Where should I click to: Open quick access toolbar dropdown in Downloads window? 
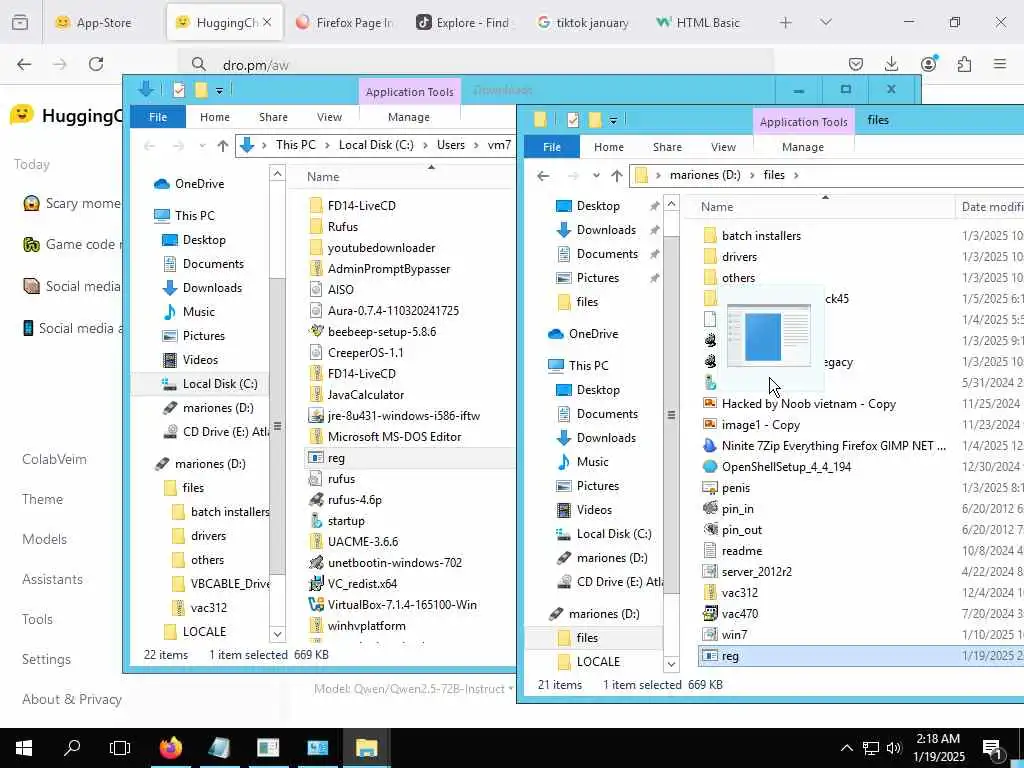(219, 90)
